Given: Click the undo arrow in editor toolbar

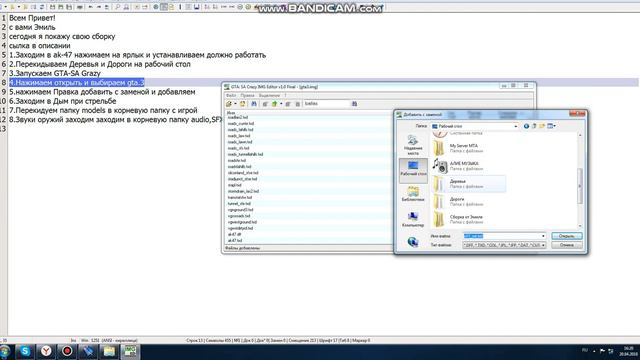Looking at the screenshot, I should pyautogui.click(x=90, y=7).
